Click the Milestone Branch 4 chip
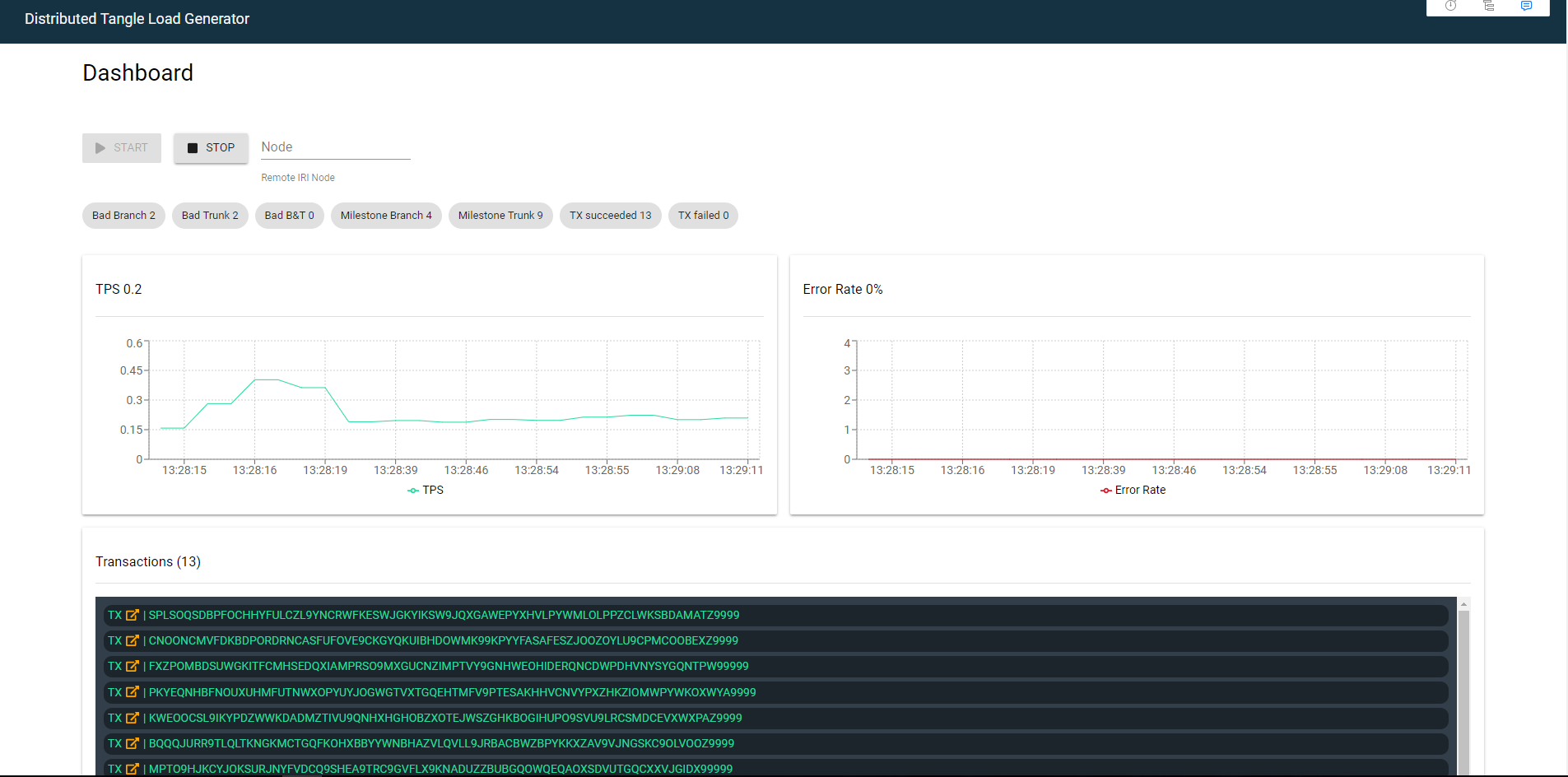The width and height of the screenshot is (1568, 777). (x=386, y=216)
